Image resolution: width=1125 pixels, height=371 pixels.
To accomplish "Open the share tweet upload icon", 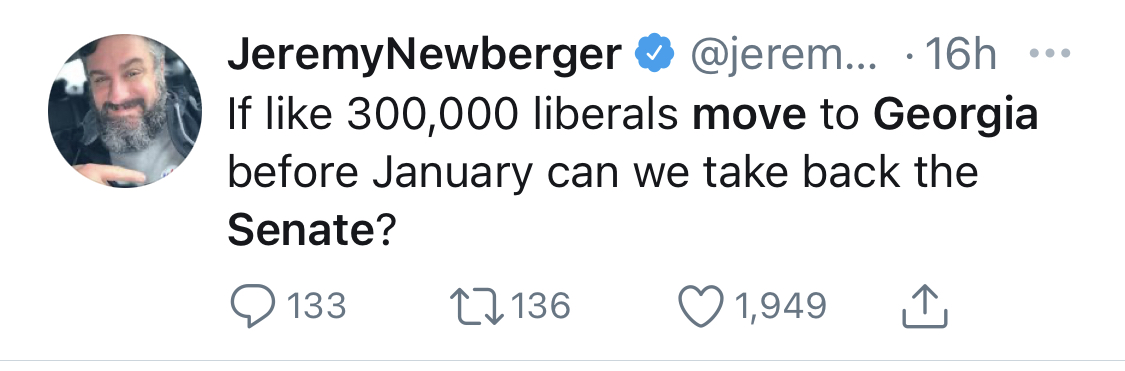I will 924,306.
